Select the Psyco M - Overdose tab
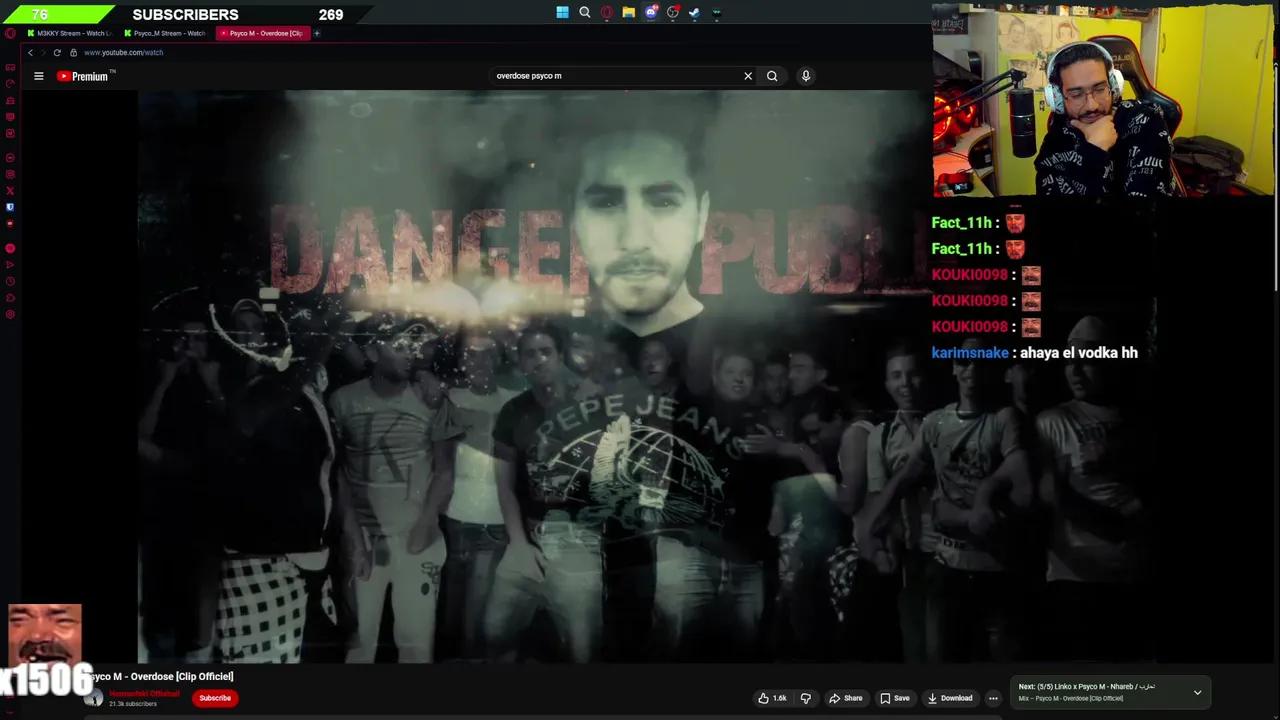Viewport: 1280px width, 720px height. point(264,33)
